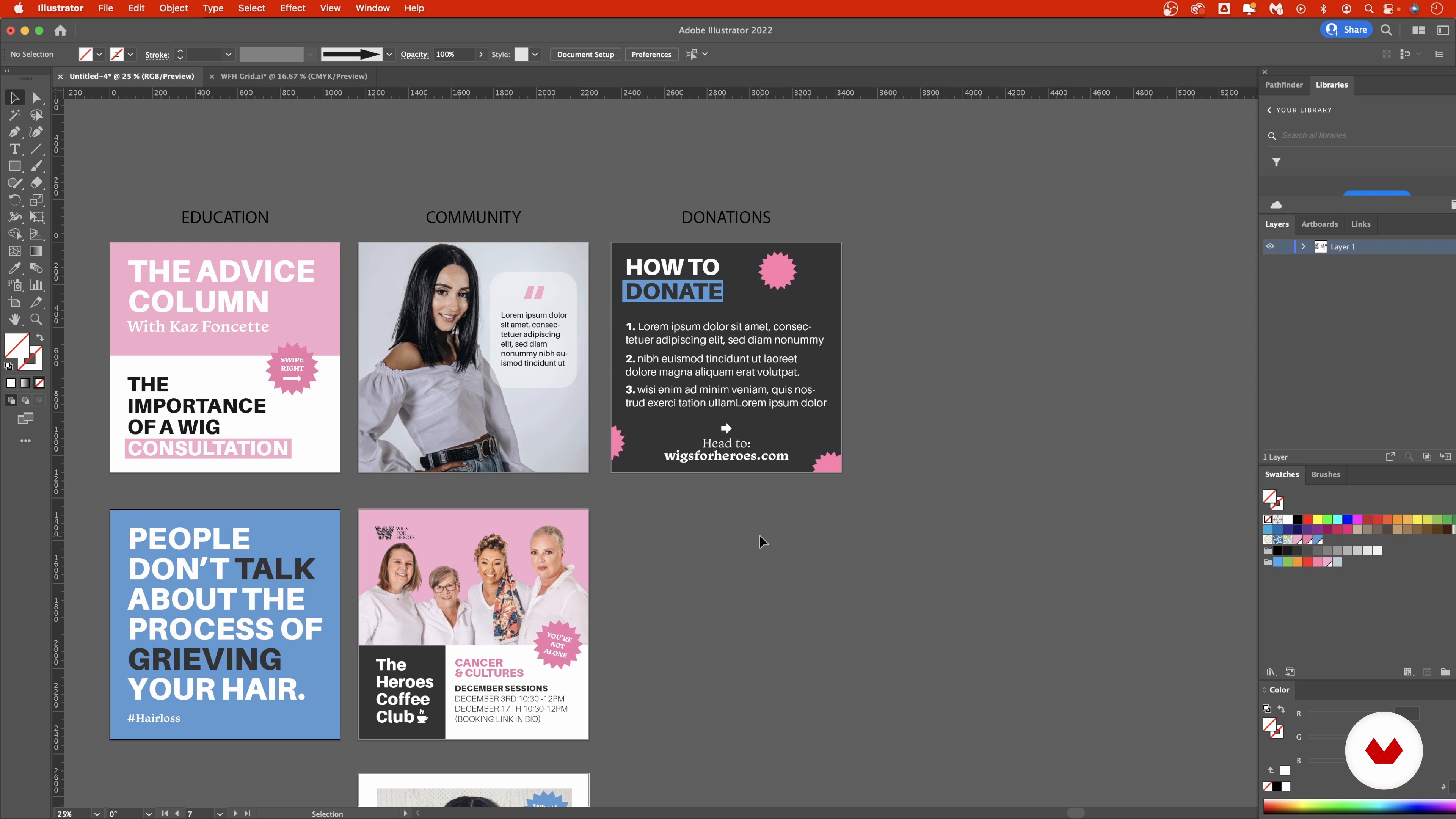Set paint type to None
This screenshot has height=819, width=1456.
coord(39,383)
